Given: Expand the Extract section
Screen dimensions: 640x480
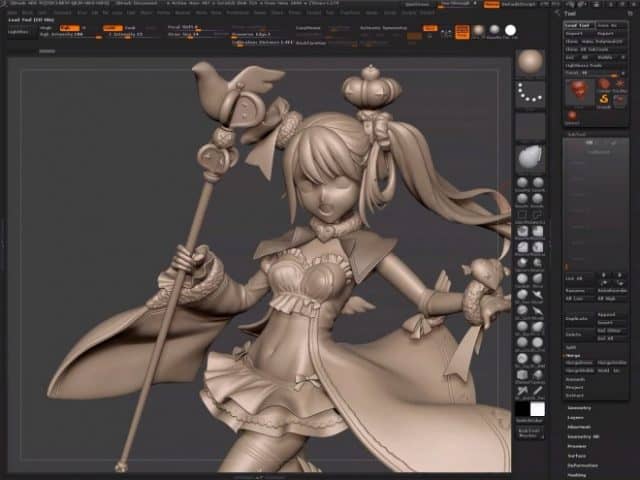Looking at the screenshot, I should pyautogui.click(x=575, y=396).
